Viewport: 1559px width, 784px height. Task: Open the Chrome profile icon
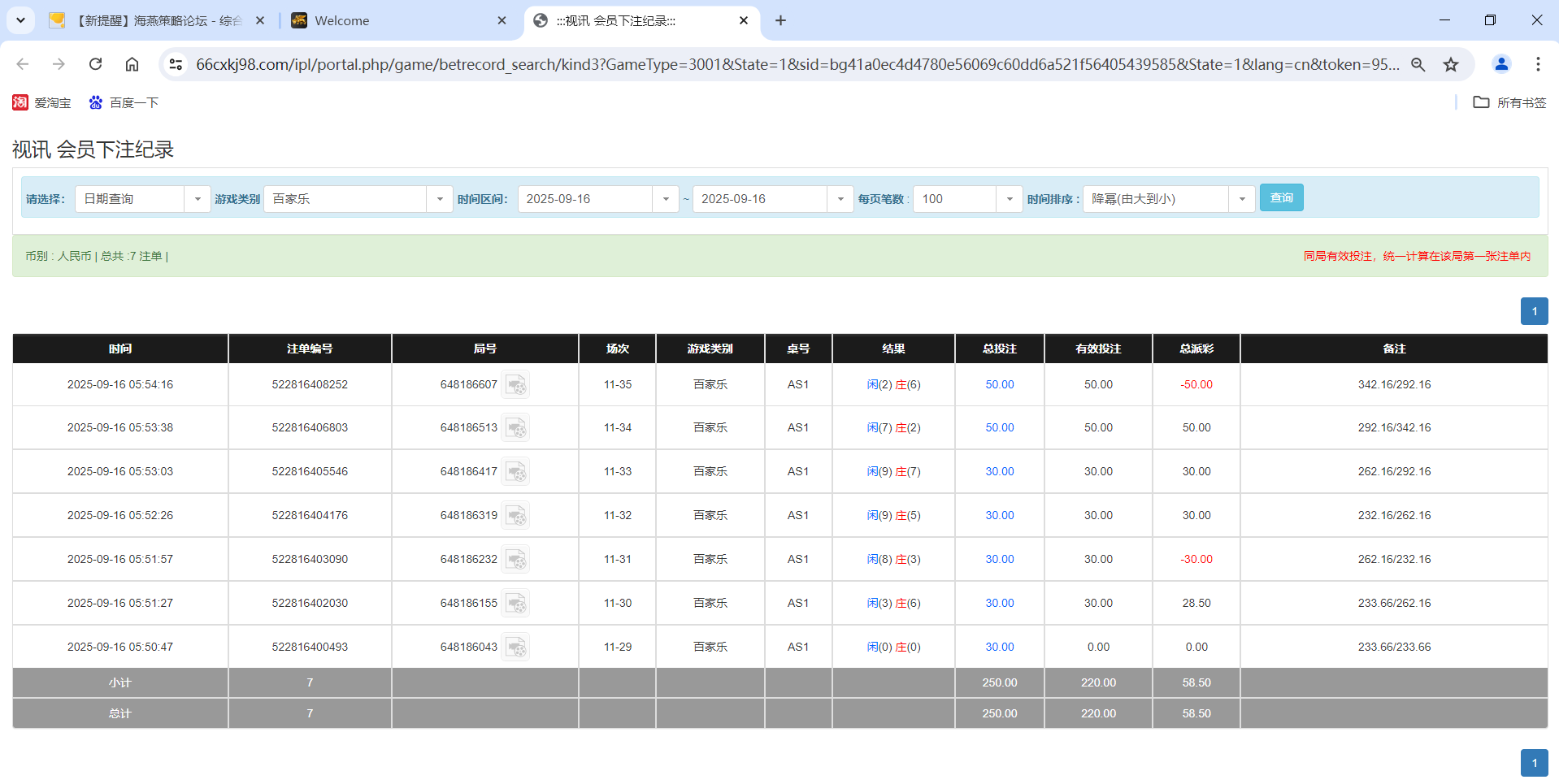(x=1500, y=64)
